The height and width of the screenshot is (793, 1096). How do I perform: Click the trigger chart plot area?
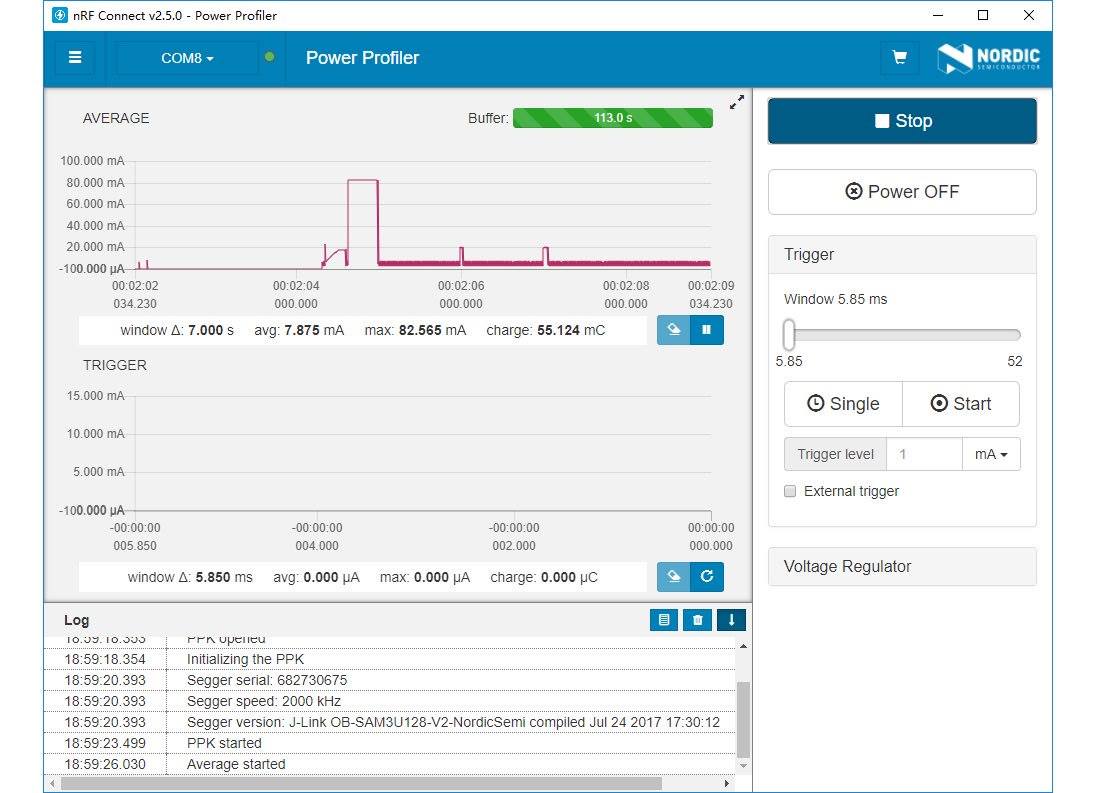tap(423, 453)
